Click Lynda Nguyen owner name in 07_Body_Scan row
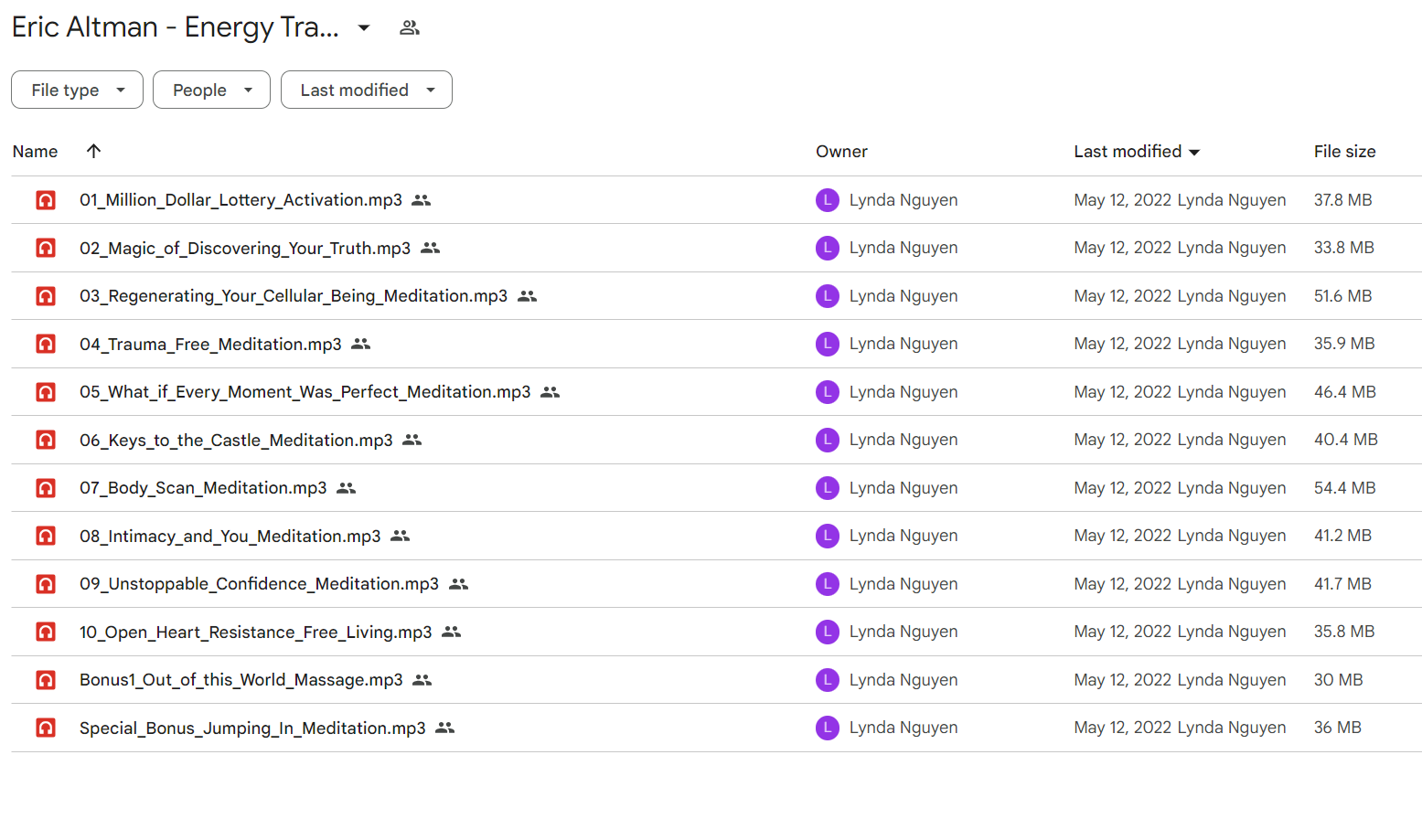1422x840 pixels. click(x=903, y=488)
